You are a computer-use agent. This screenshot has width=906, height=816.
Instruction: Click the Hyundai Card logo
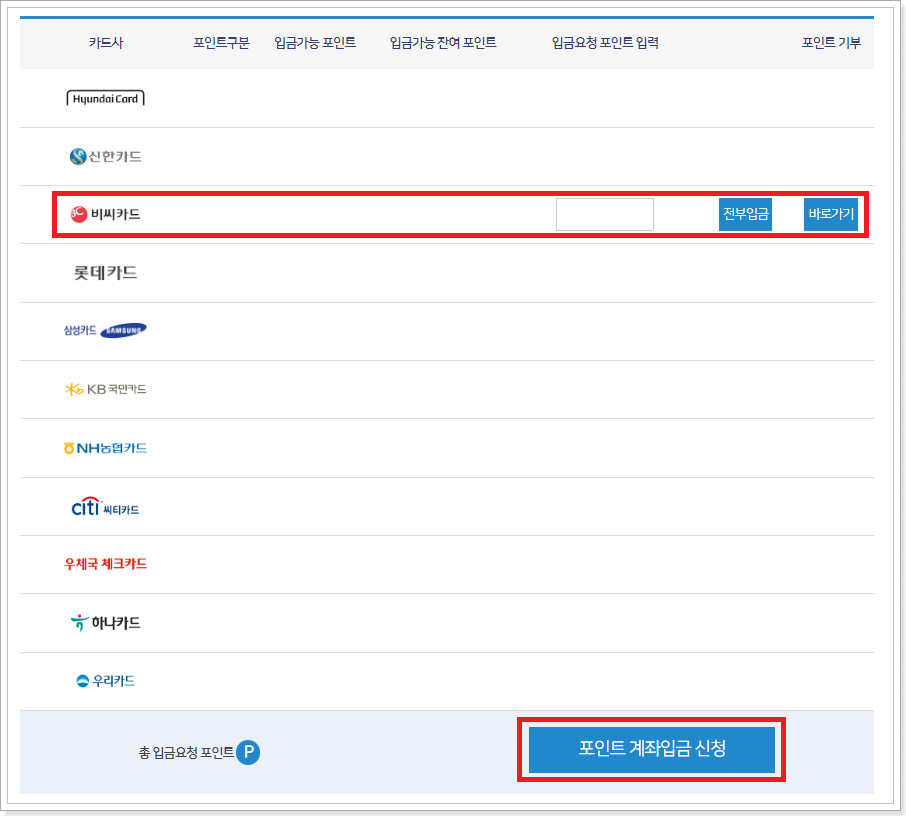(105, 98)
